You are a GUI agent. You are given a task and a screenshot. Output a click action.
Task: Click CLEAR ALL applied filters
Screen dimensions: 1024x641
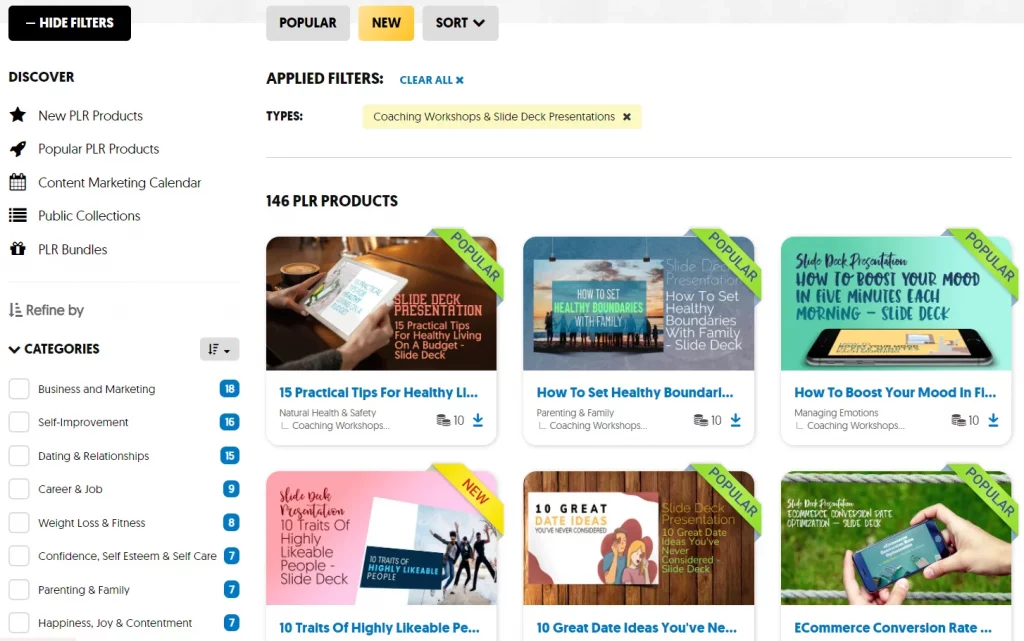tap(432, 80)
